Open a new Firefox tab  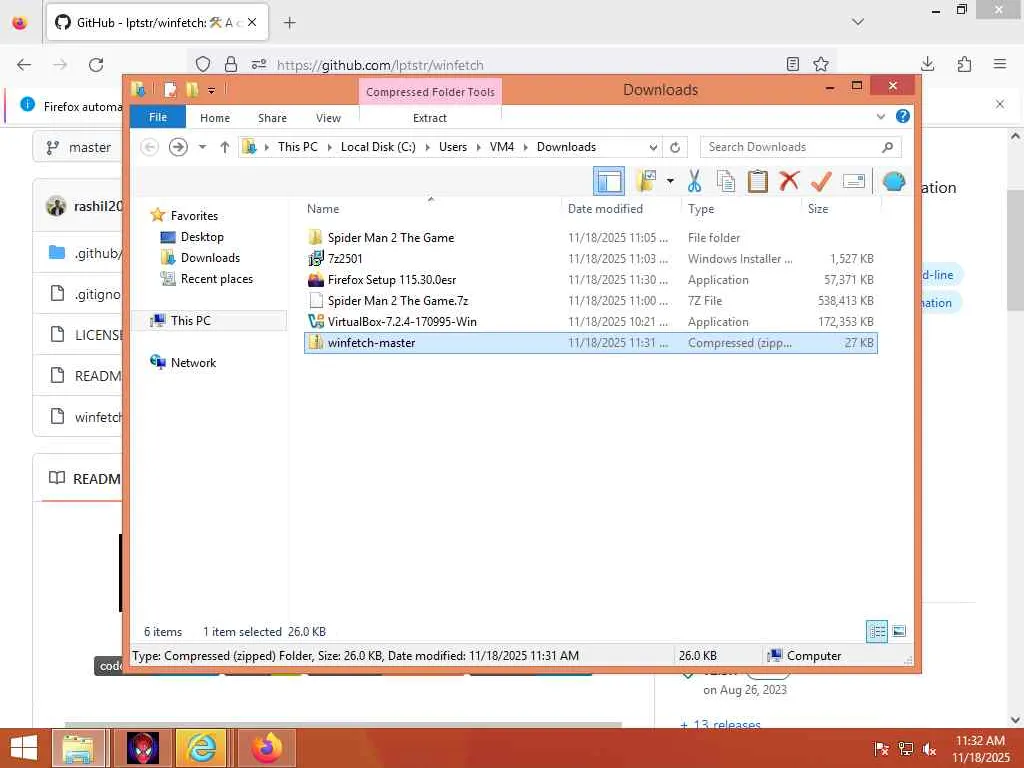pos(289,23)
